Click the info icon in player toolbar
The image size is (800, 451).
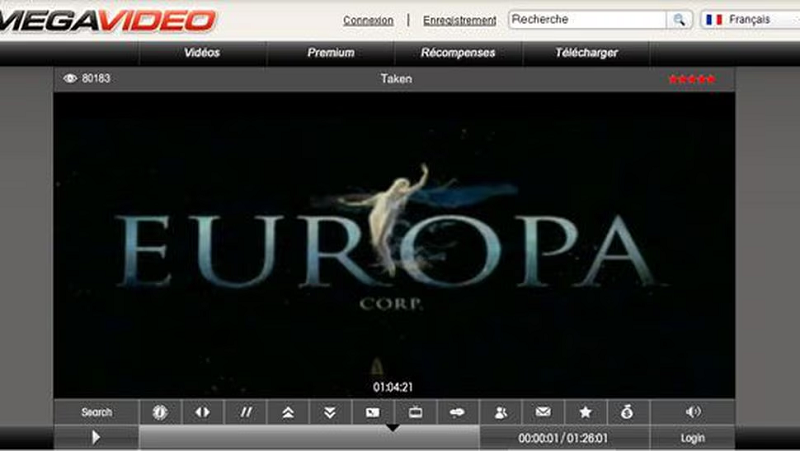tap(160, 412)
